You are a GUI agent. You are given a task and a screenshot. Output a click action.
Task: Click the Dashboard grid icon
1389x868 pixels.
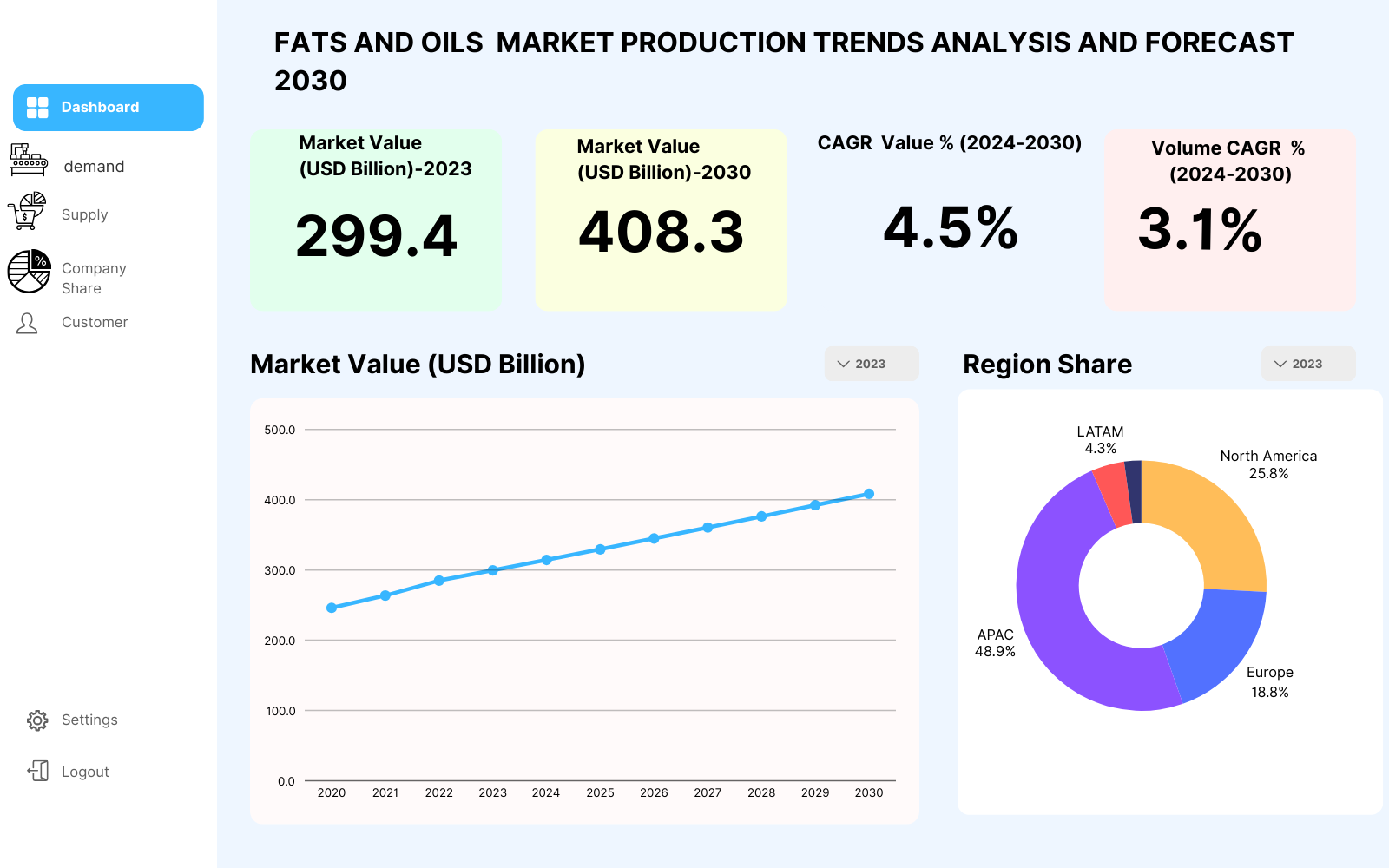(37, 108)
